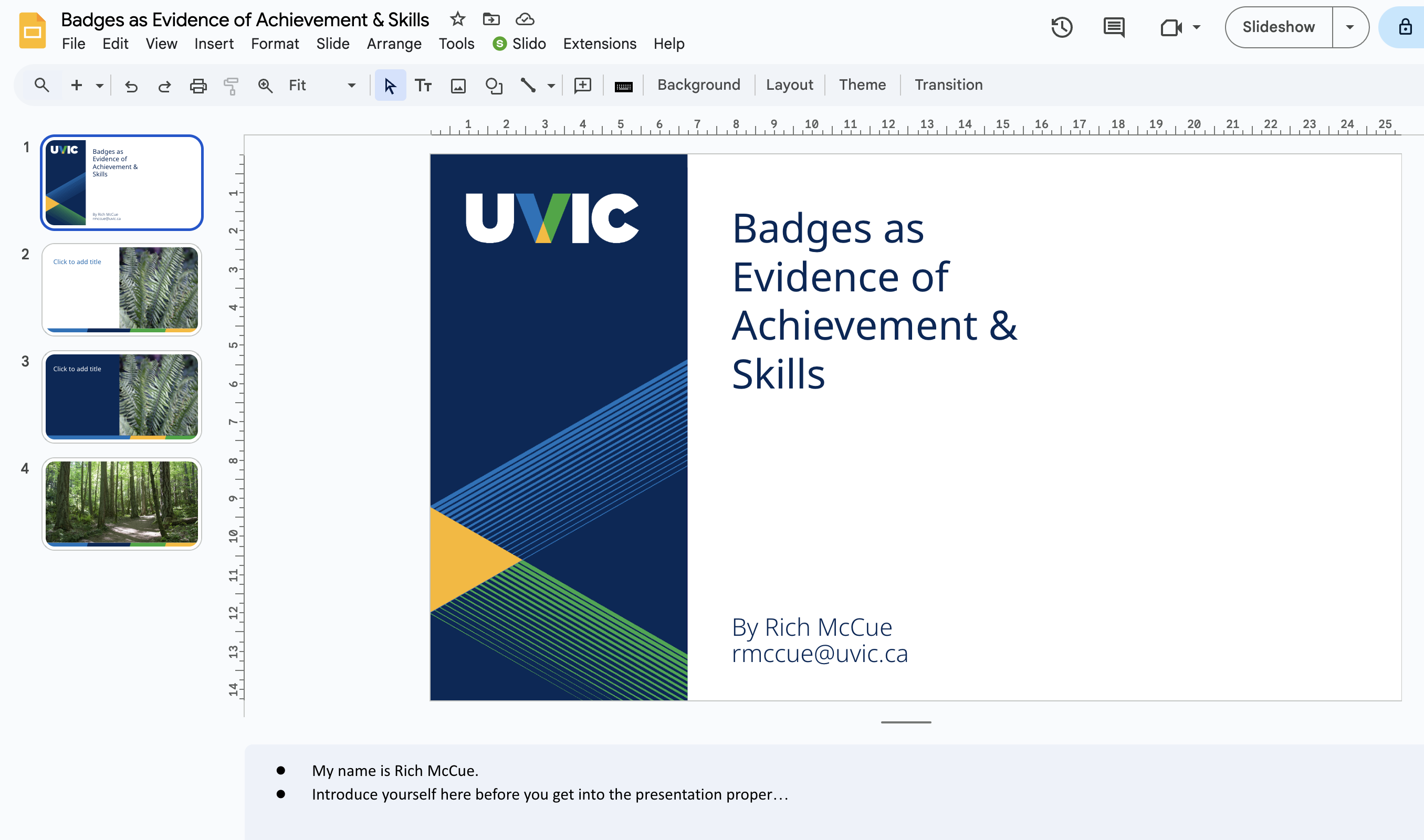Activate the paint format tool

pos(231,86)
